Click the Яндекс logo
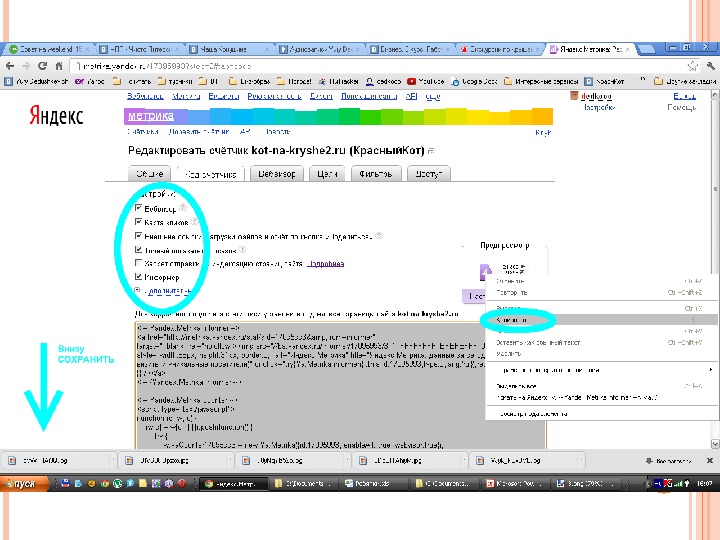The height and width of the screenshot is (540, 720). [x=56, y=115]
